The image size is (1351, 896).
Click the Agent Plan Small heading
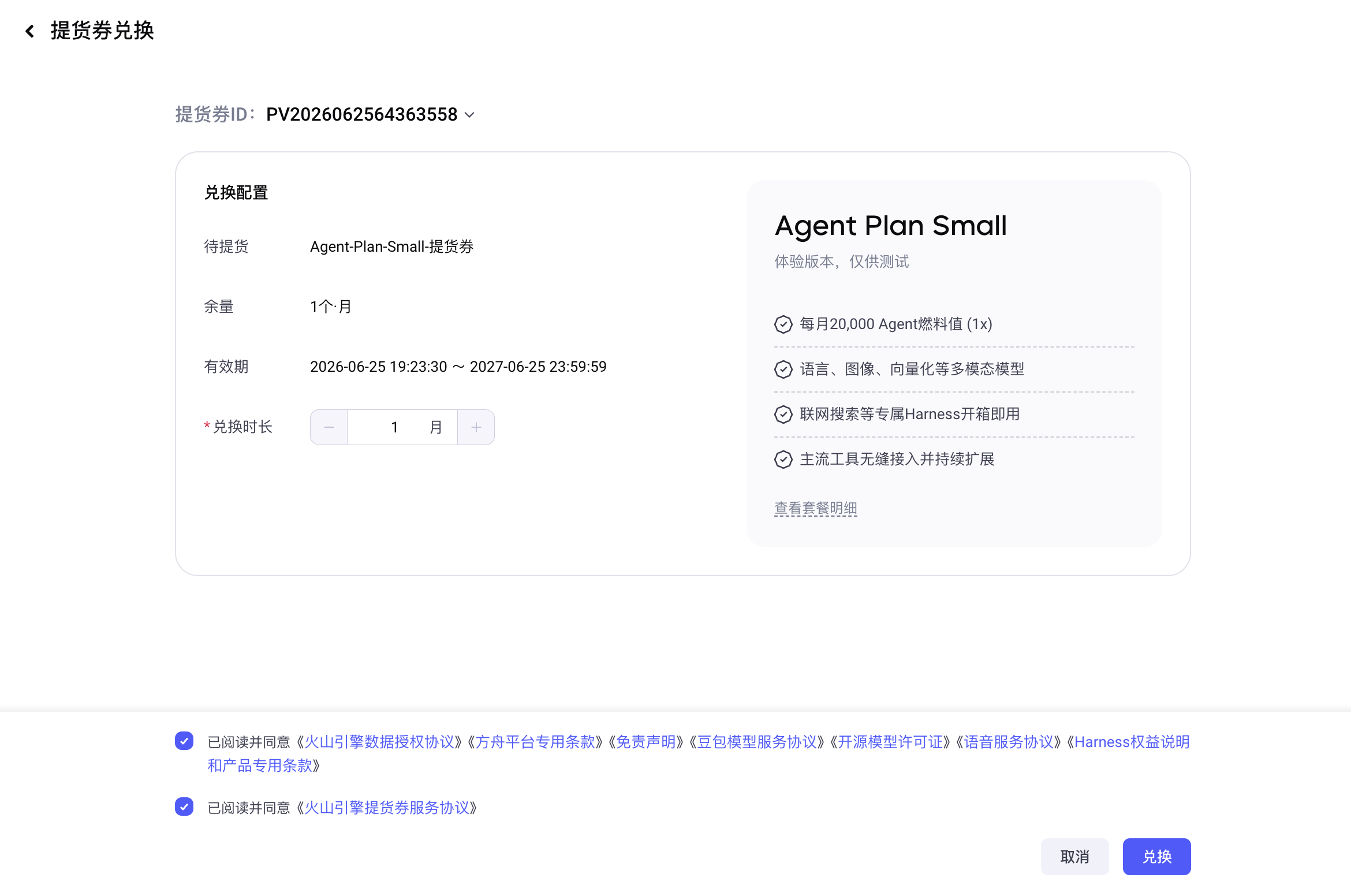point(891,226)
